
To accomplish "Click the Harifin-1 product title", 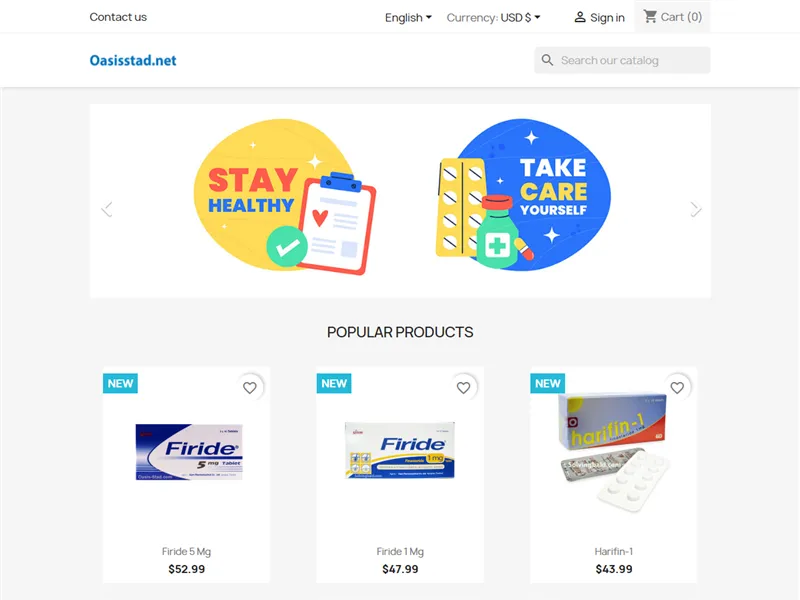I will (614, 552).
